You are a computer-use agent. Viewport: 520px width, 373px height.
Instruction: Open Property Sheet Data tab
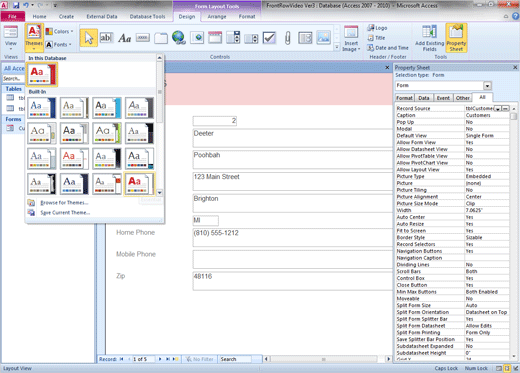(x=424, y=98)
